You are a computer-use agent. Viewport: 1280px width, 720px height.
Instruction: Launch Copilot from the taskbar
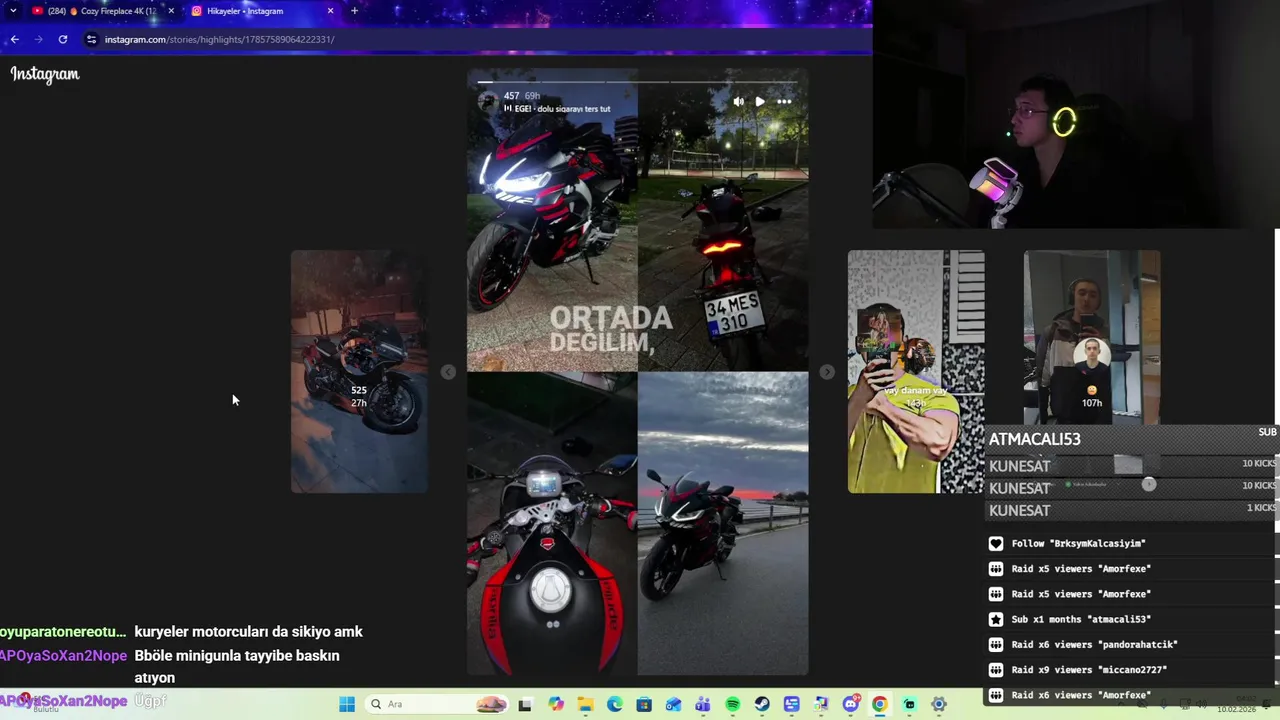556,704
